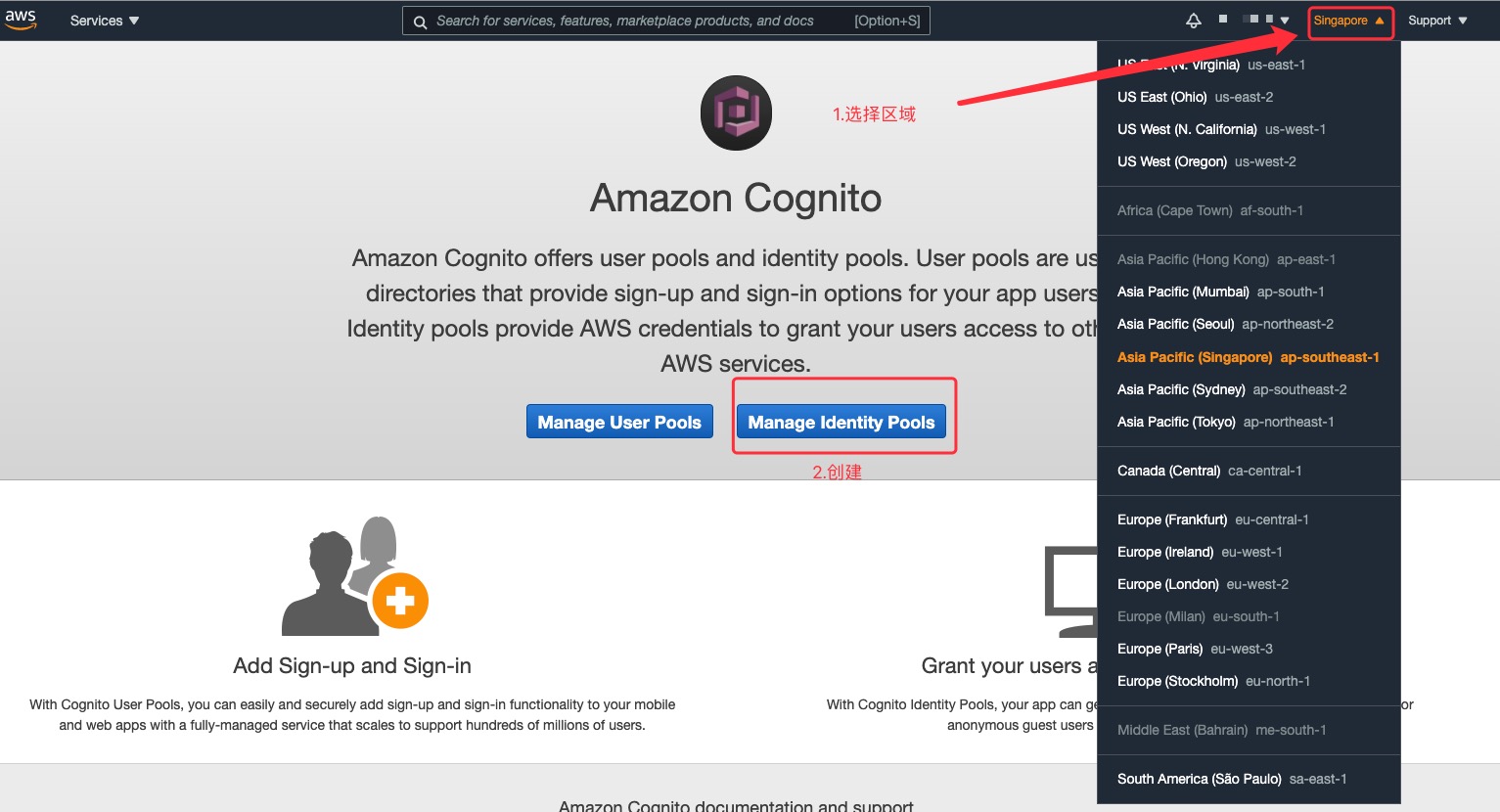Click the Add Sign-up and Sign-in heading
The image size is (1500, 812).
(x=352, y=666)
